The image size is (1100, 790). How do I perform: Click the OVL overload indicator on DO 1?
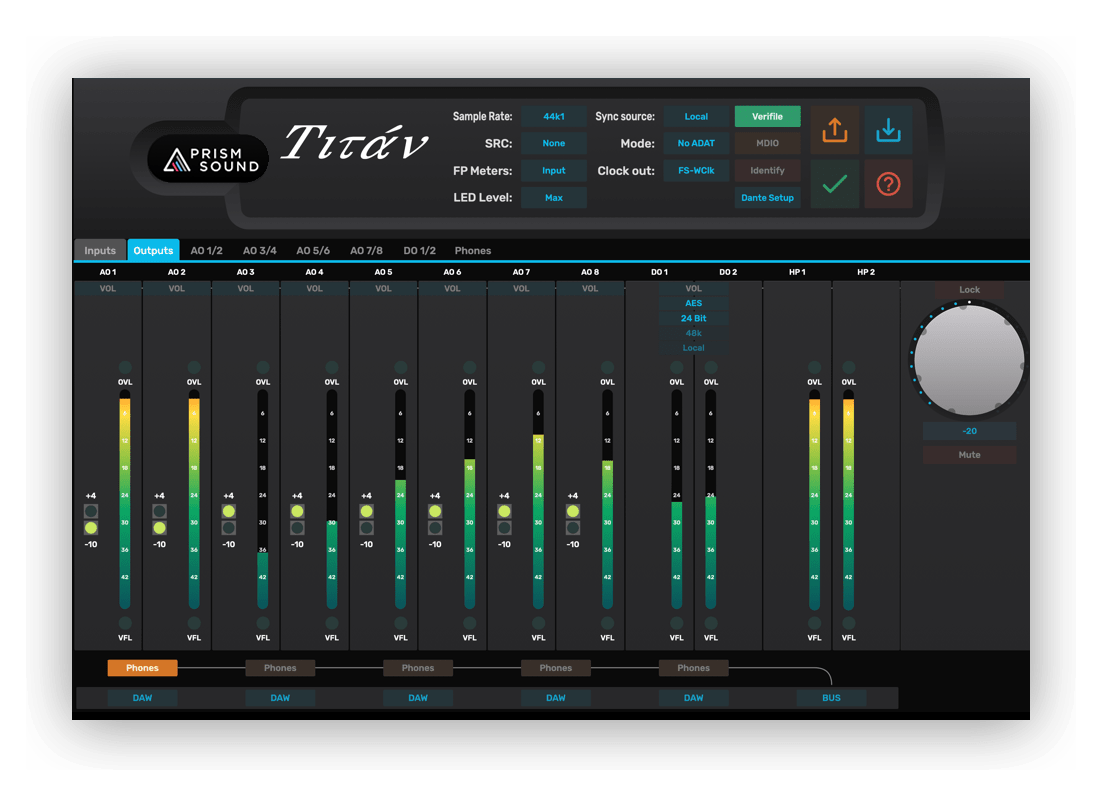click(x=676, y=367)
